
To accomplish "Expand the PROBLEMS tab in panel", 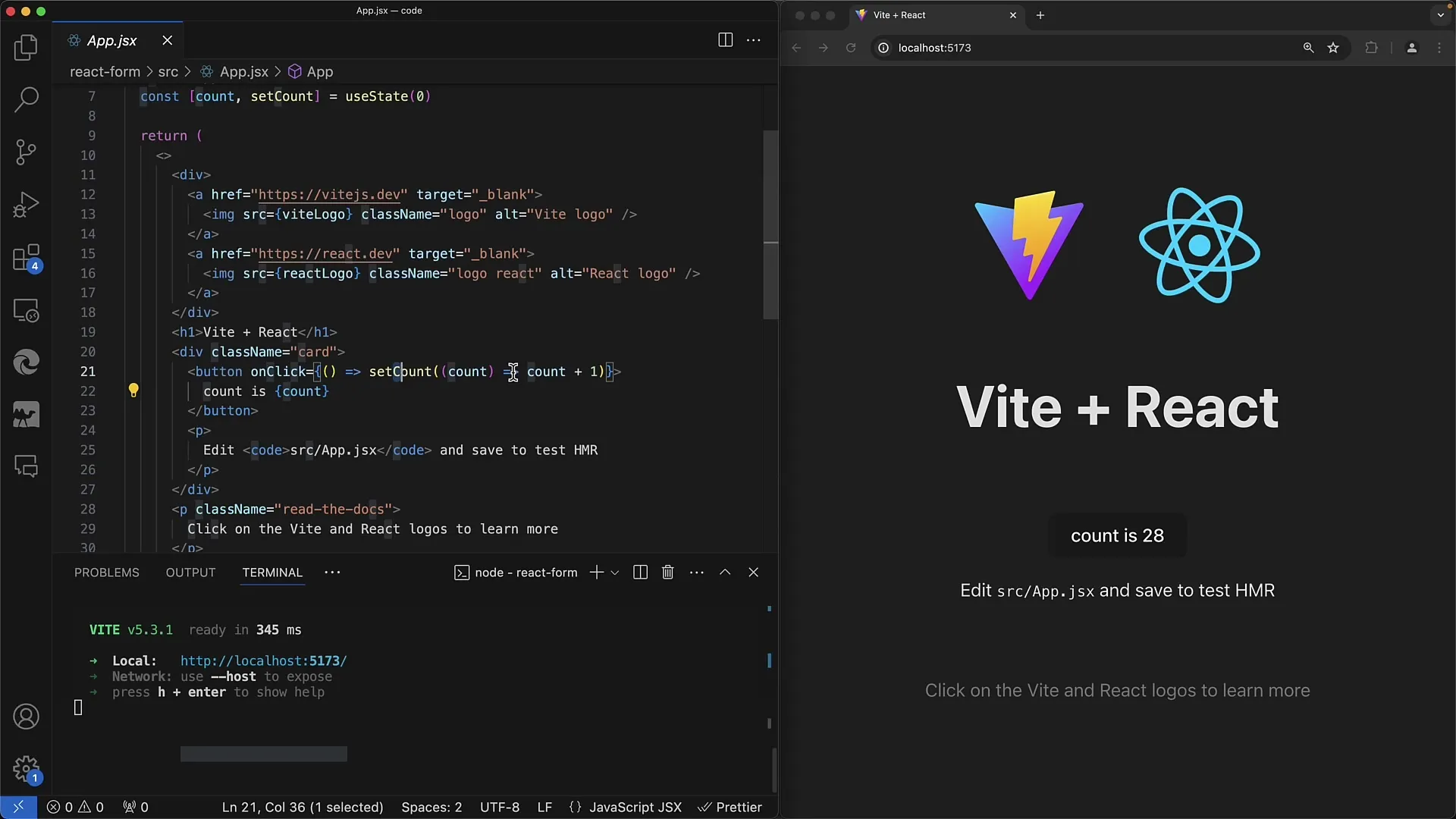I will coord(107,572).
